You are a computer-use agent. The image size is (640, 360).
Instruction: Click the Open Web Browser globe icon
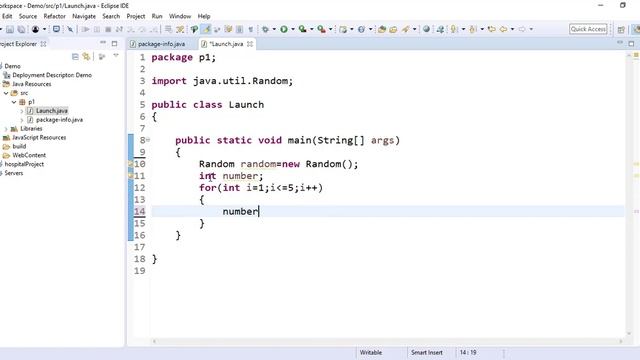click(x=427, y=29)
